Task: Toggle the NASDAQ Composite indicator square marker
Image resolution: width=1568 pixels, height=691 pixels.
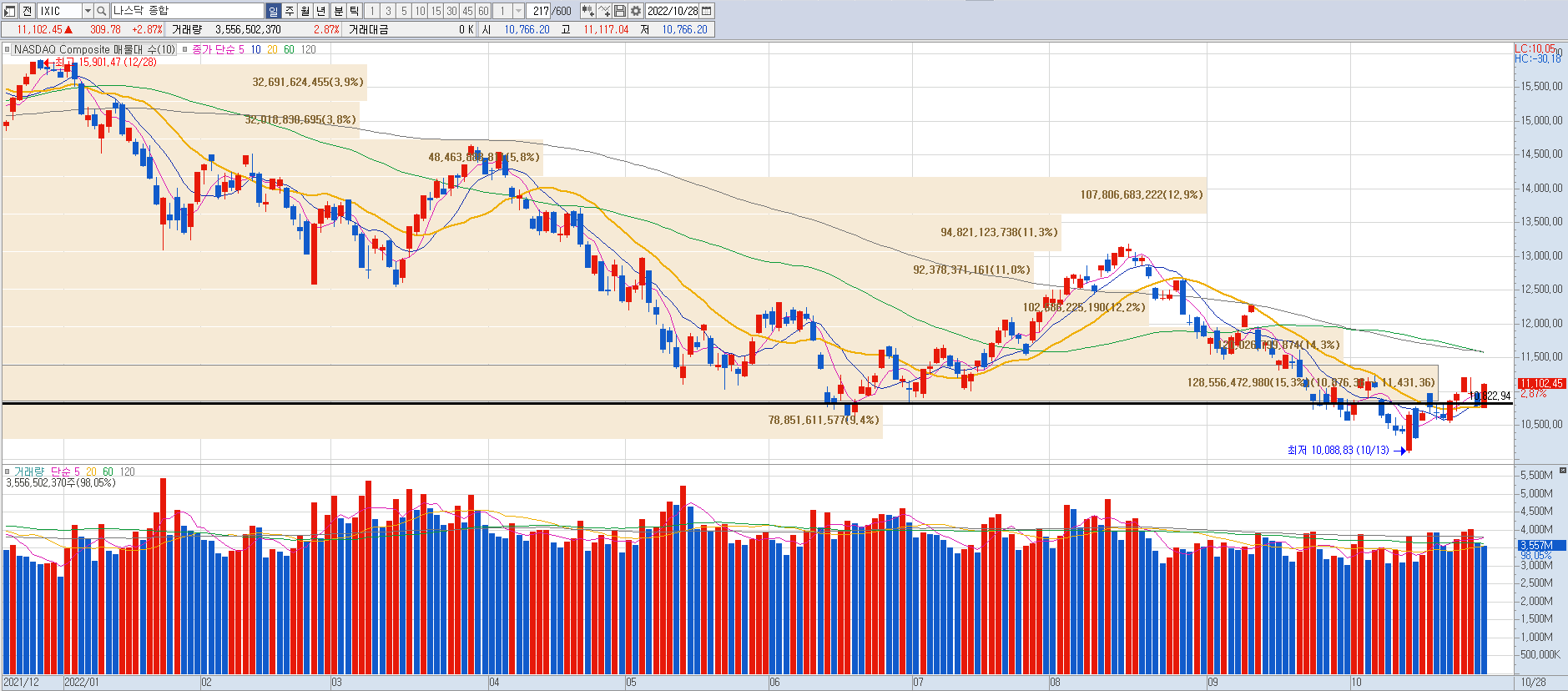Action: coord(7,49)
